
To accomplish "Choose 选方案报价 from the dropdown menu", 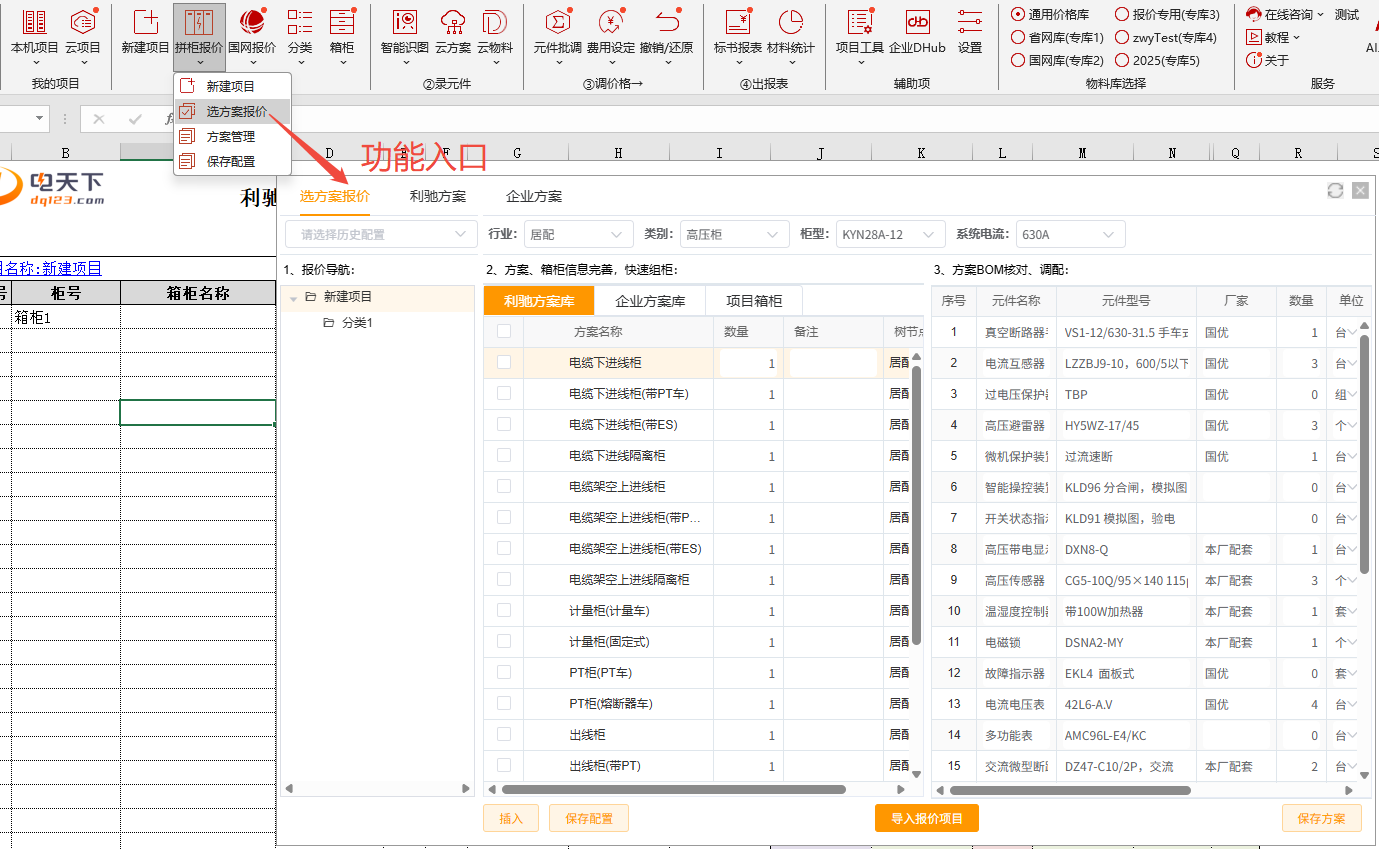I will point(232,111).
